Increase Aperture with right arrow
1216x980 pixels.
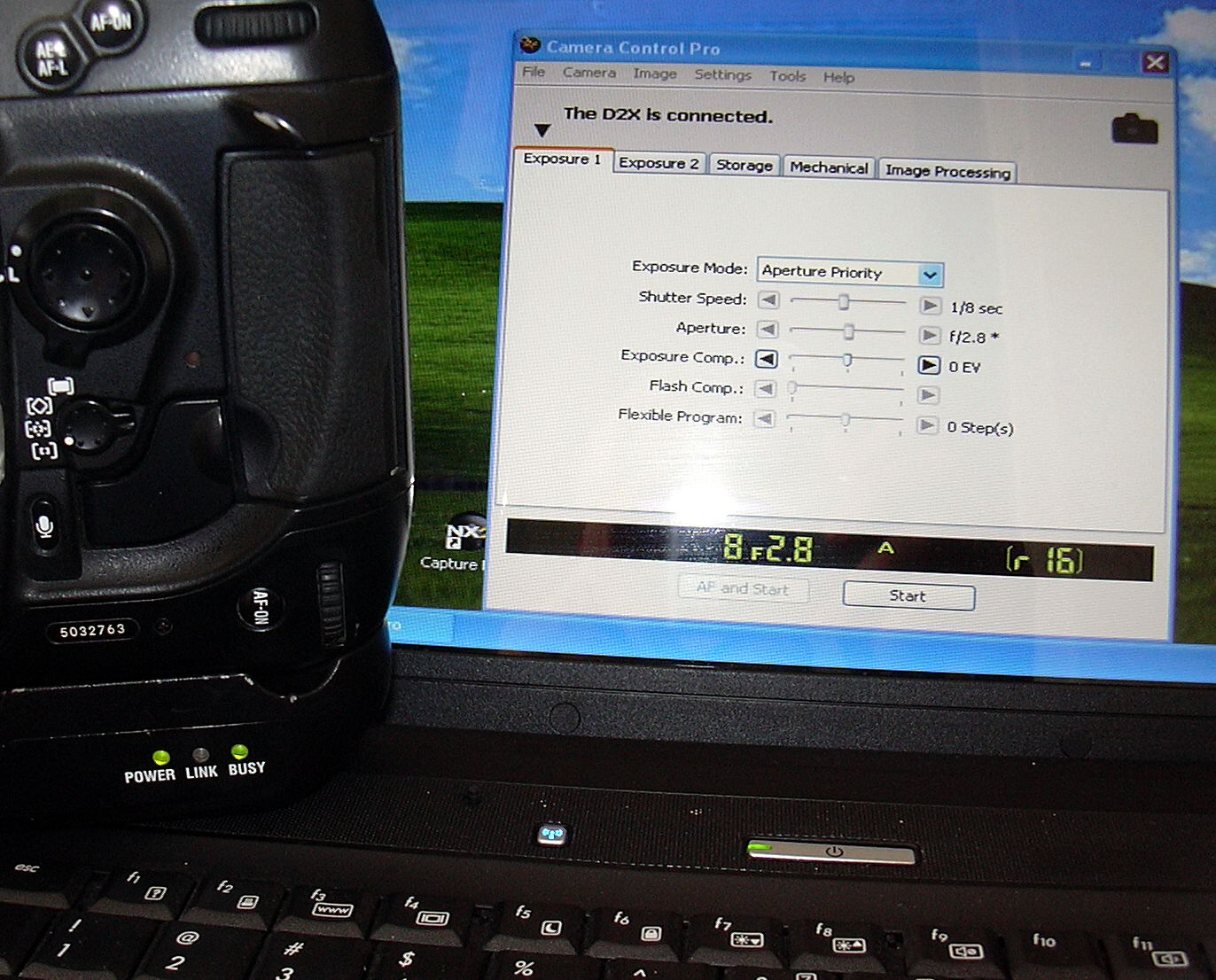point(929,335)
